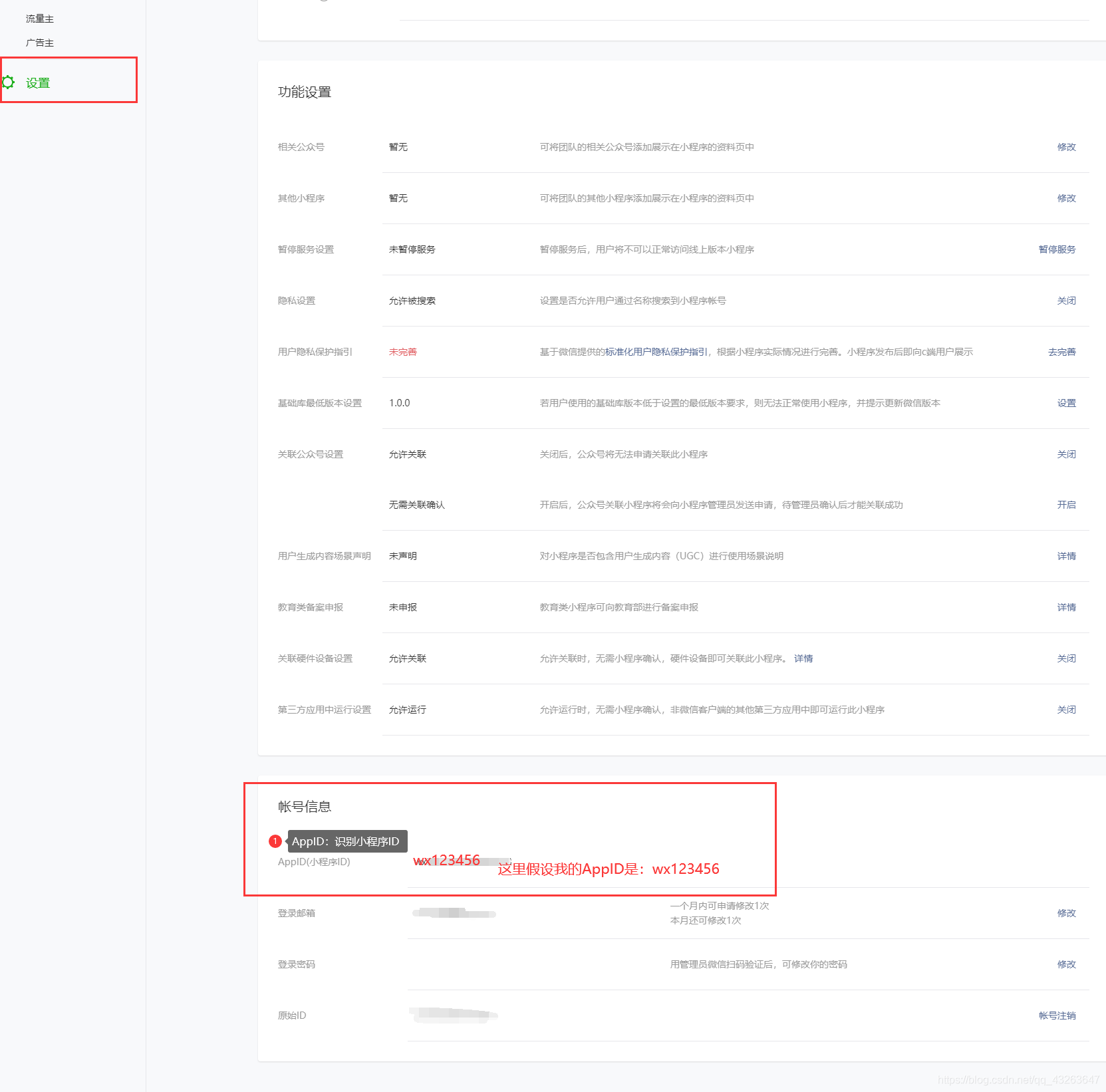Open 详情 for 教育类备案申报
Screen dimensions: 1106x1092
click(x=1066, y=607)
